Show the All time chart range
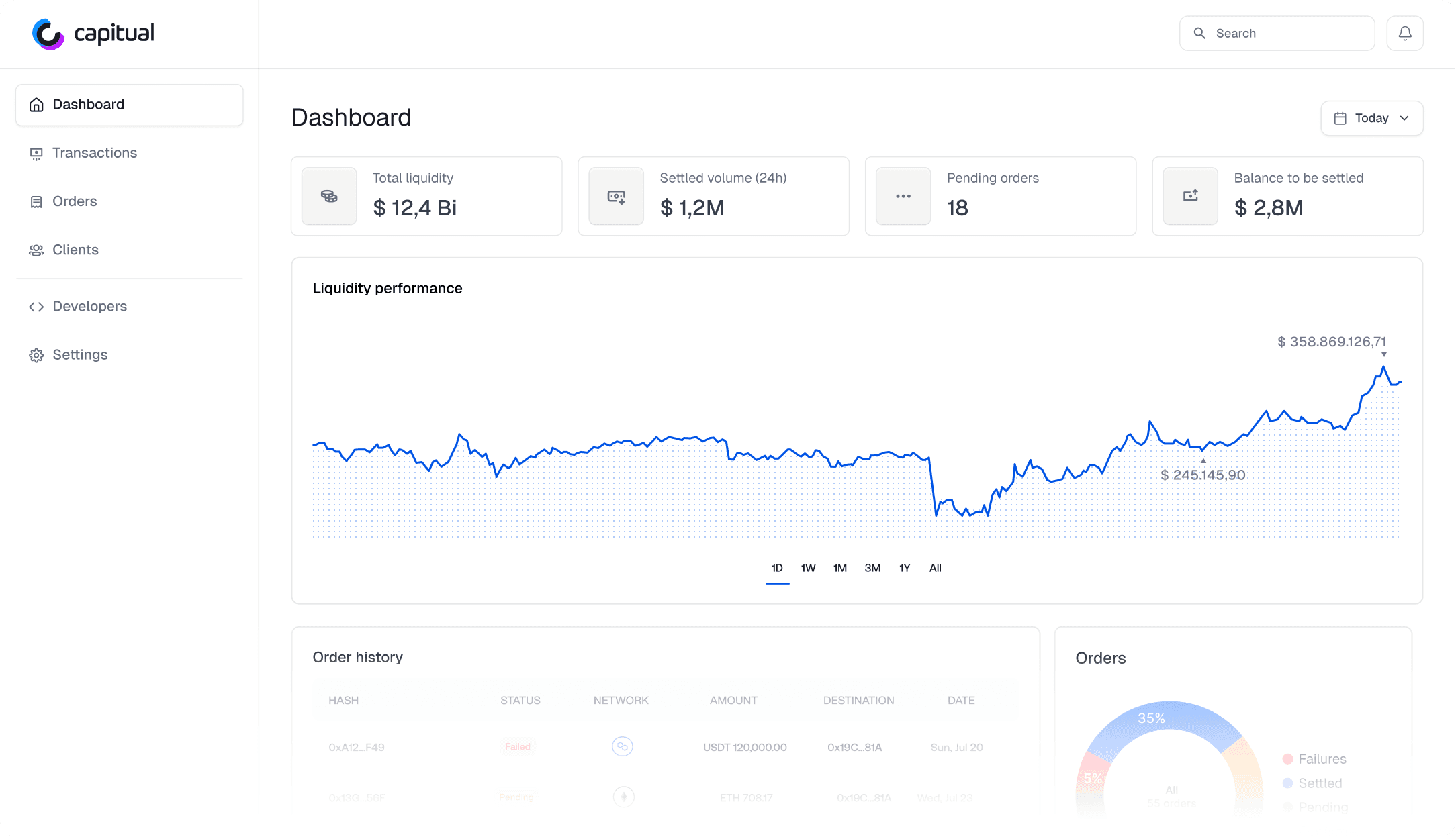 (935, 568)
